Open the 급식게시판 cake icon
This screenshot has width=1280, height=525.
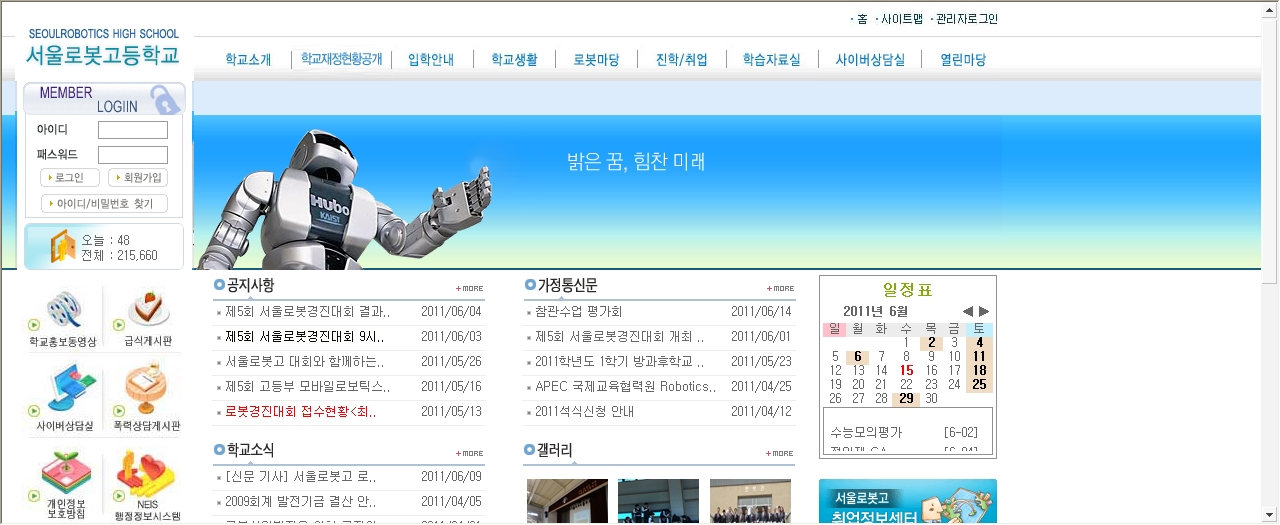(147, 310)
